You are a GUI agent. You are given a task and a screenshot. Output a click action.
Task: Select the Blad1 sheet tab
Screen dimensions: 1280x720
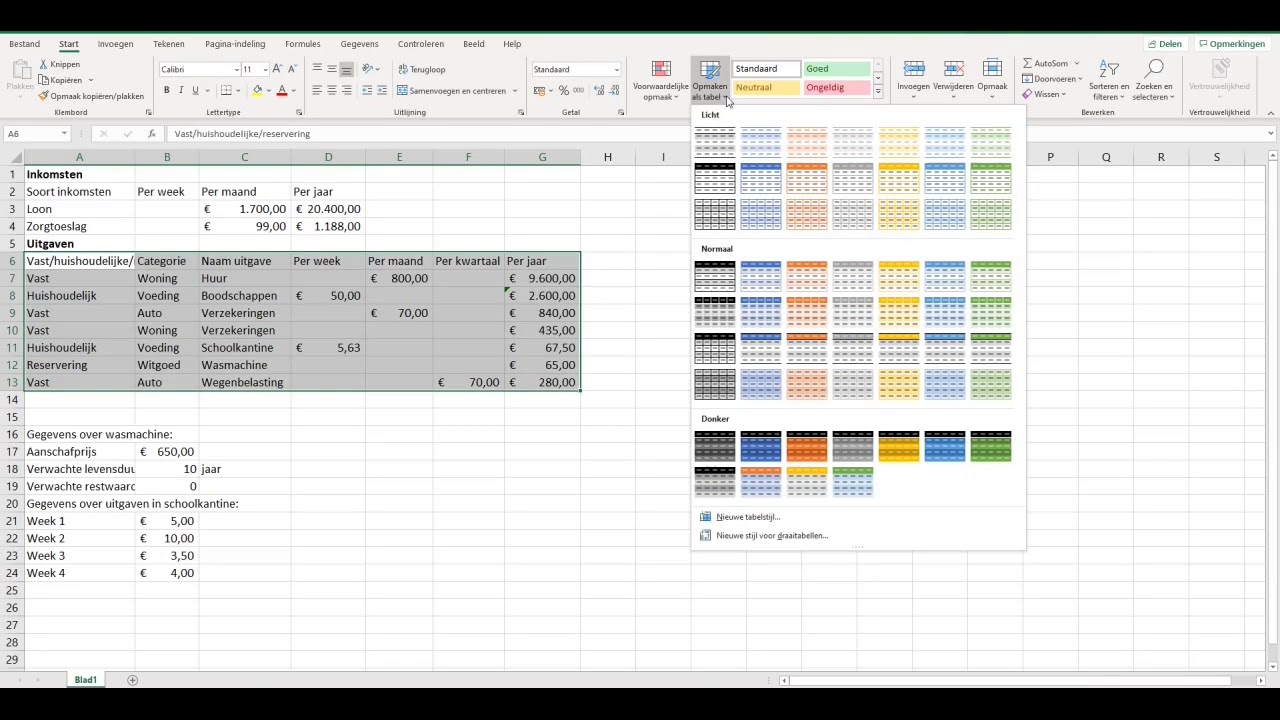(x=85, y=679)
